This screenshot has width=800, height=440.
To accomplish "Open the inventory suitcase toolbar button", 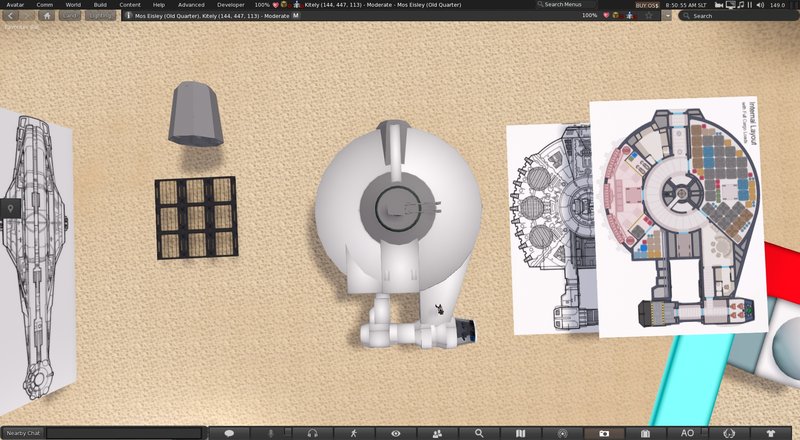I will [x=645, y=433].
